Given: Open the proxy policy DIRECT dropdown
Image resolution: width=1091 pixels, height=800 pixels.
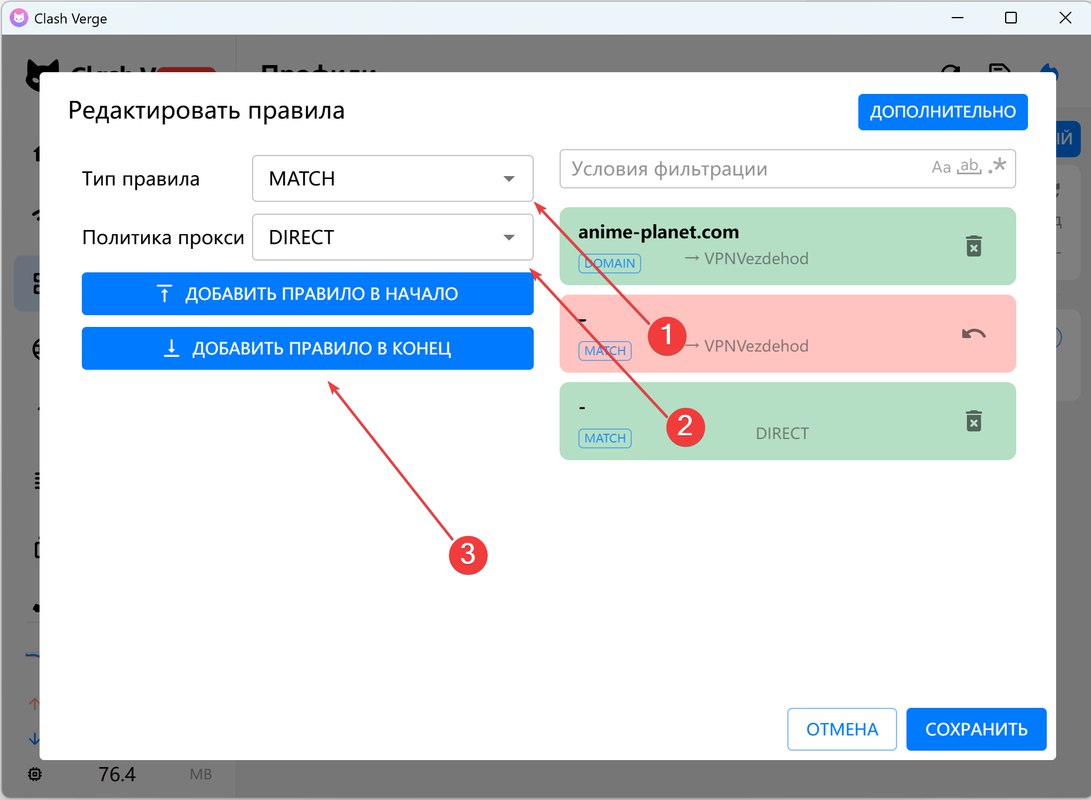Looking at the screenshot, I should pos(392,237).
